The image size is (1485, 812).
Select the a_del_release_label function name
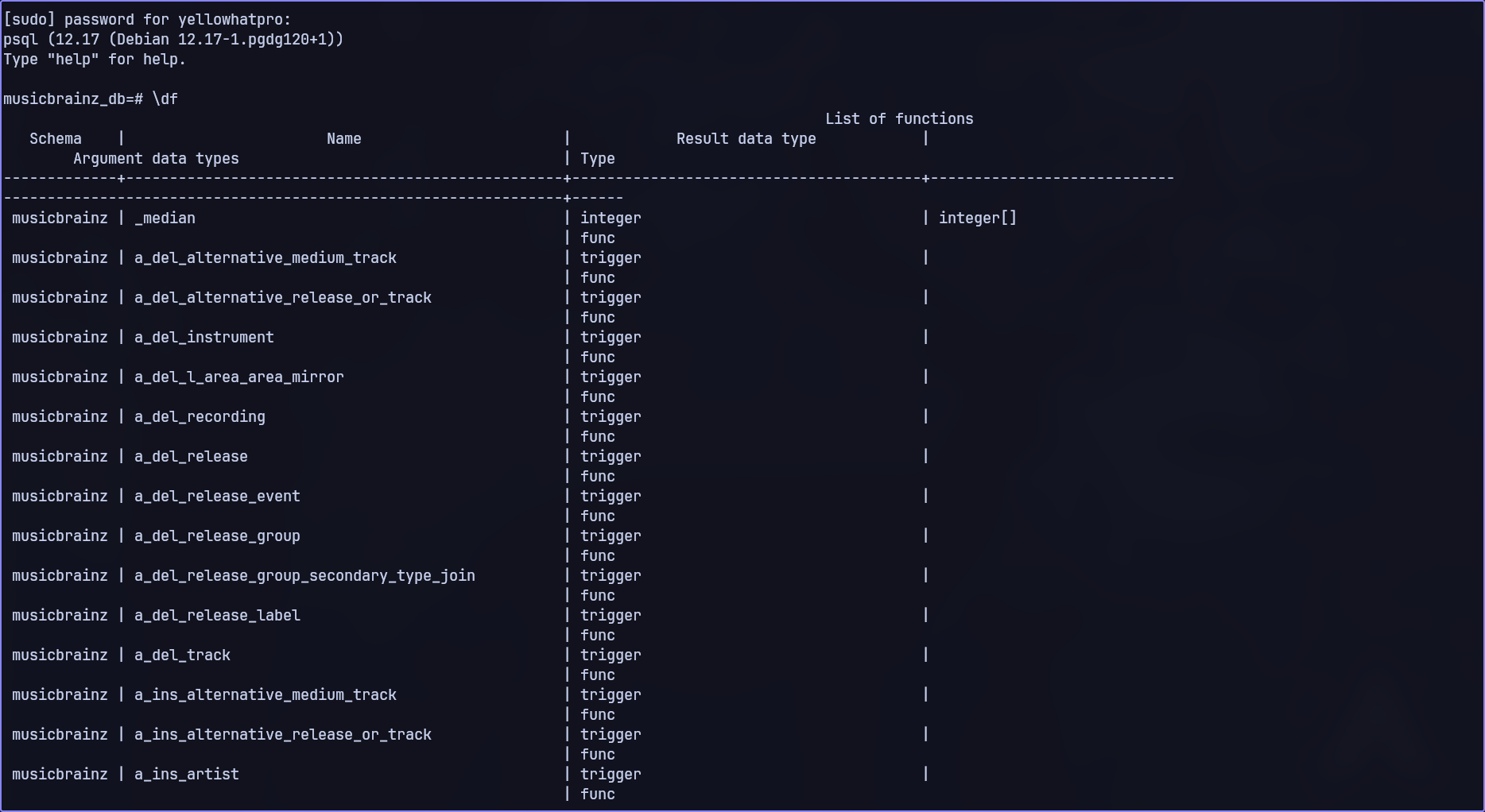217,616
